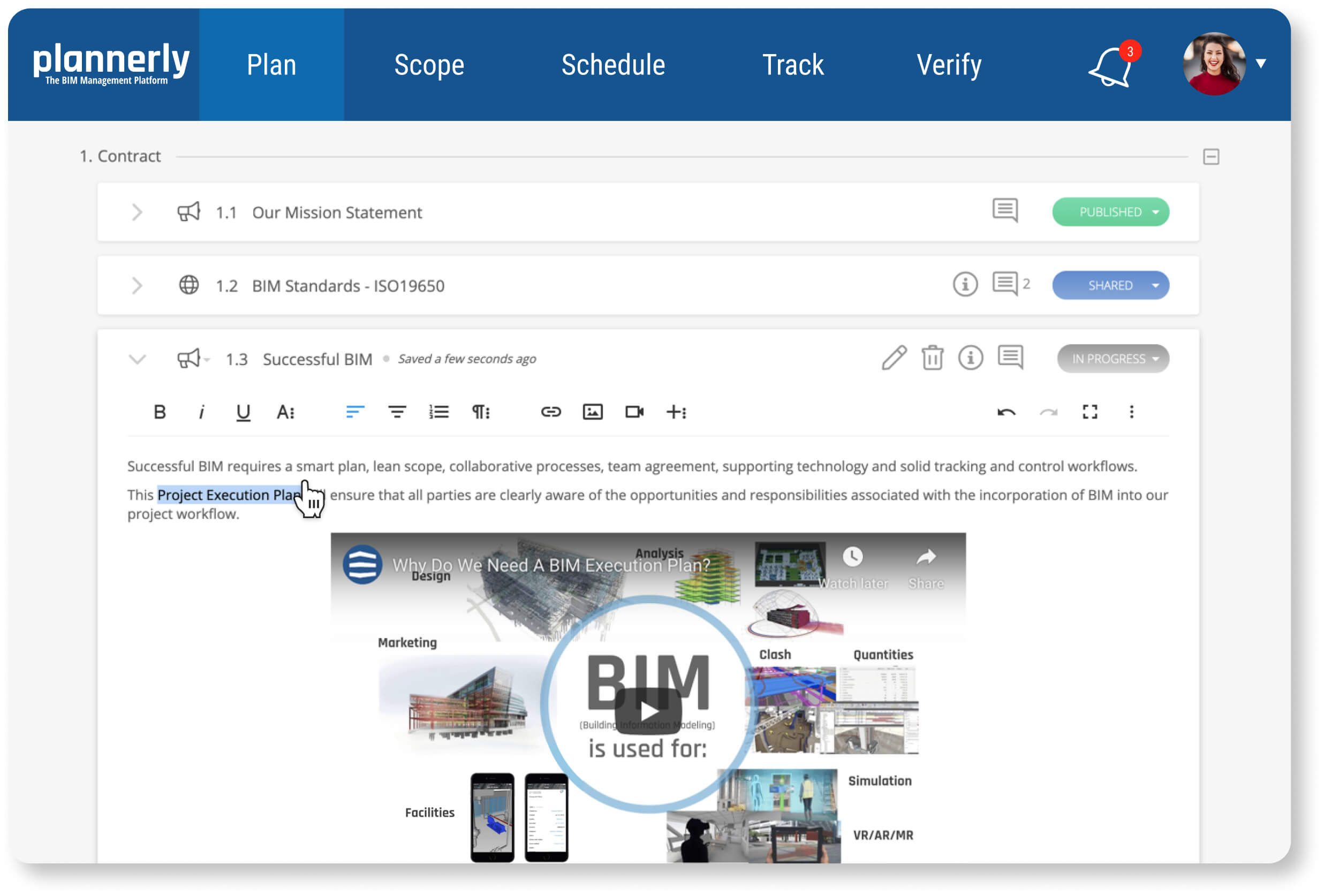Toggle underline formatting
Screen dimensions: 1324x896
pyautogui.click(x=243, y=412)
